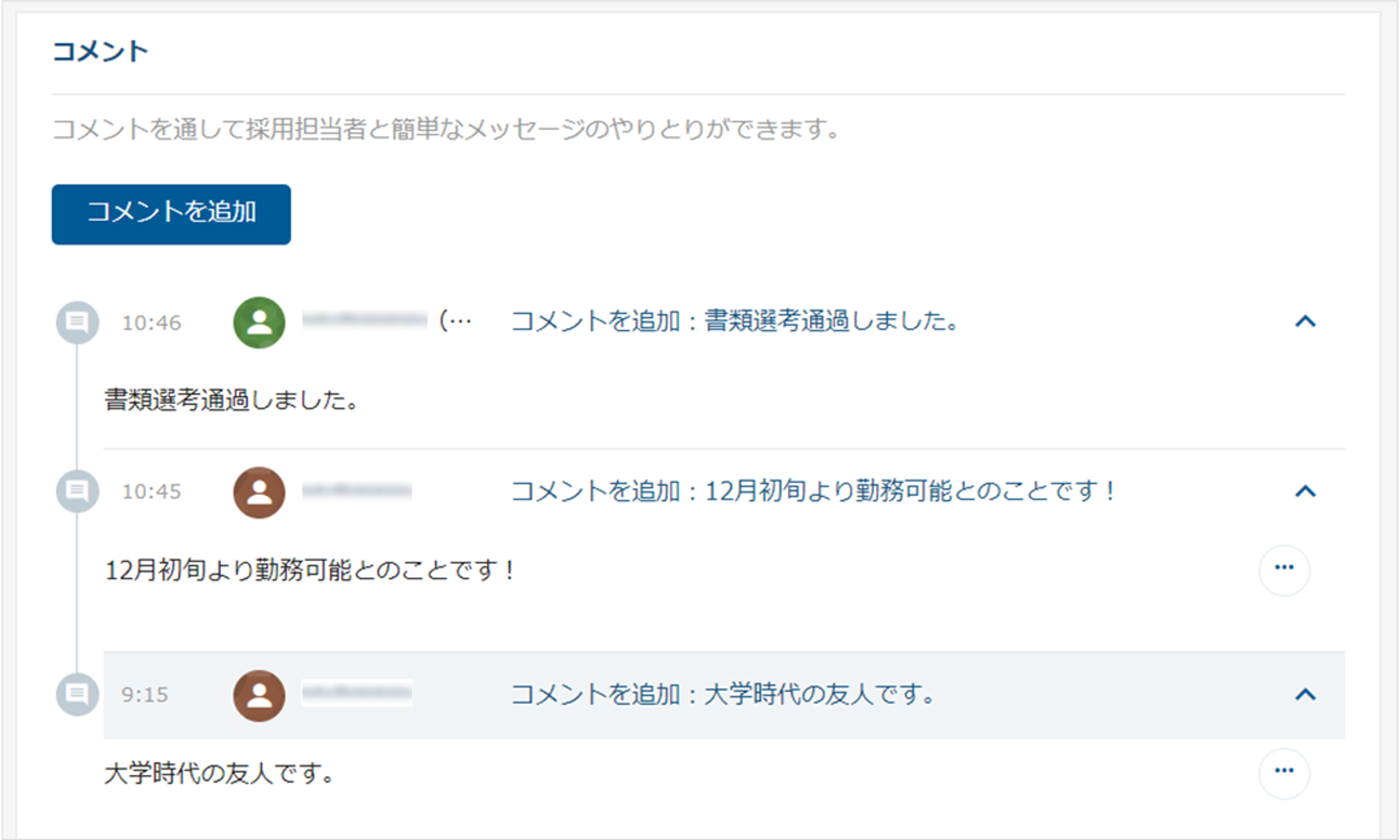Viewport: 1400px width, 840px height.
Task: Click the brown avatar on the 10:45 comment
Action: (259, 492)
